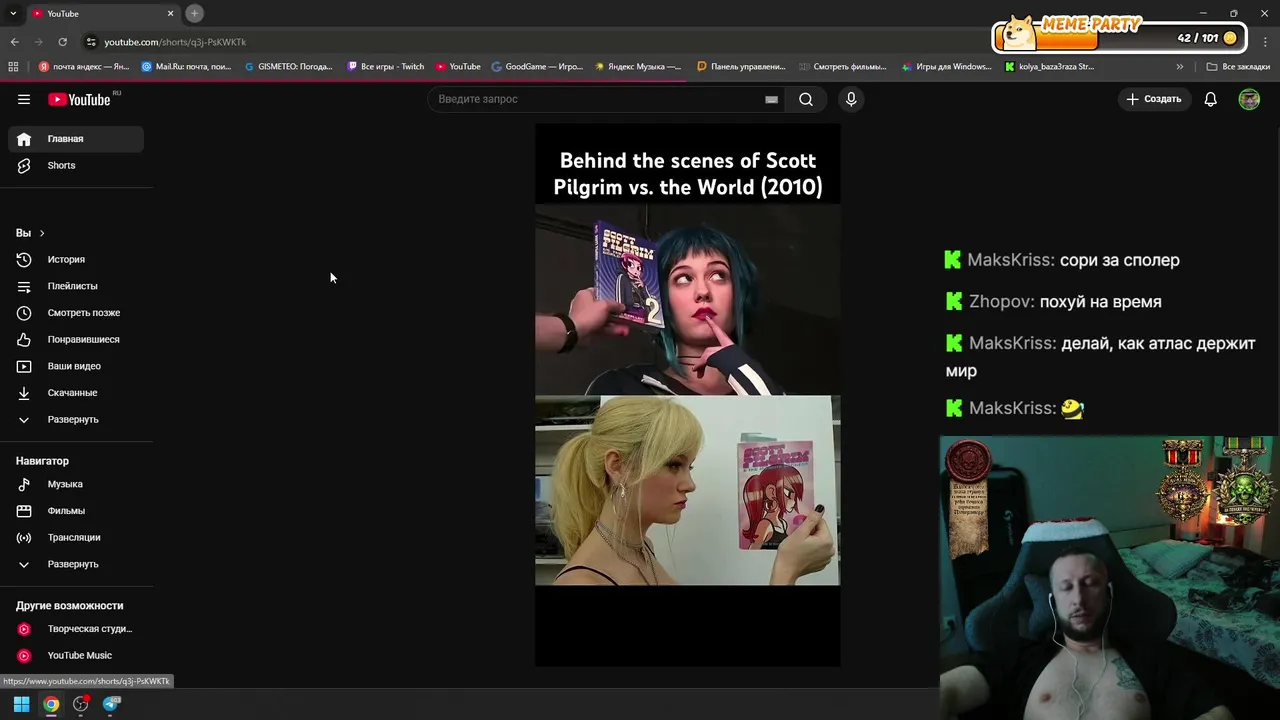Viewport: 1280px width, 720px height.
Task: Open Панель управлени... bookmark
Action: coord(741,67)
